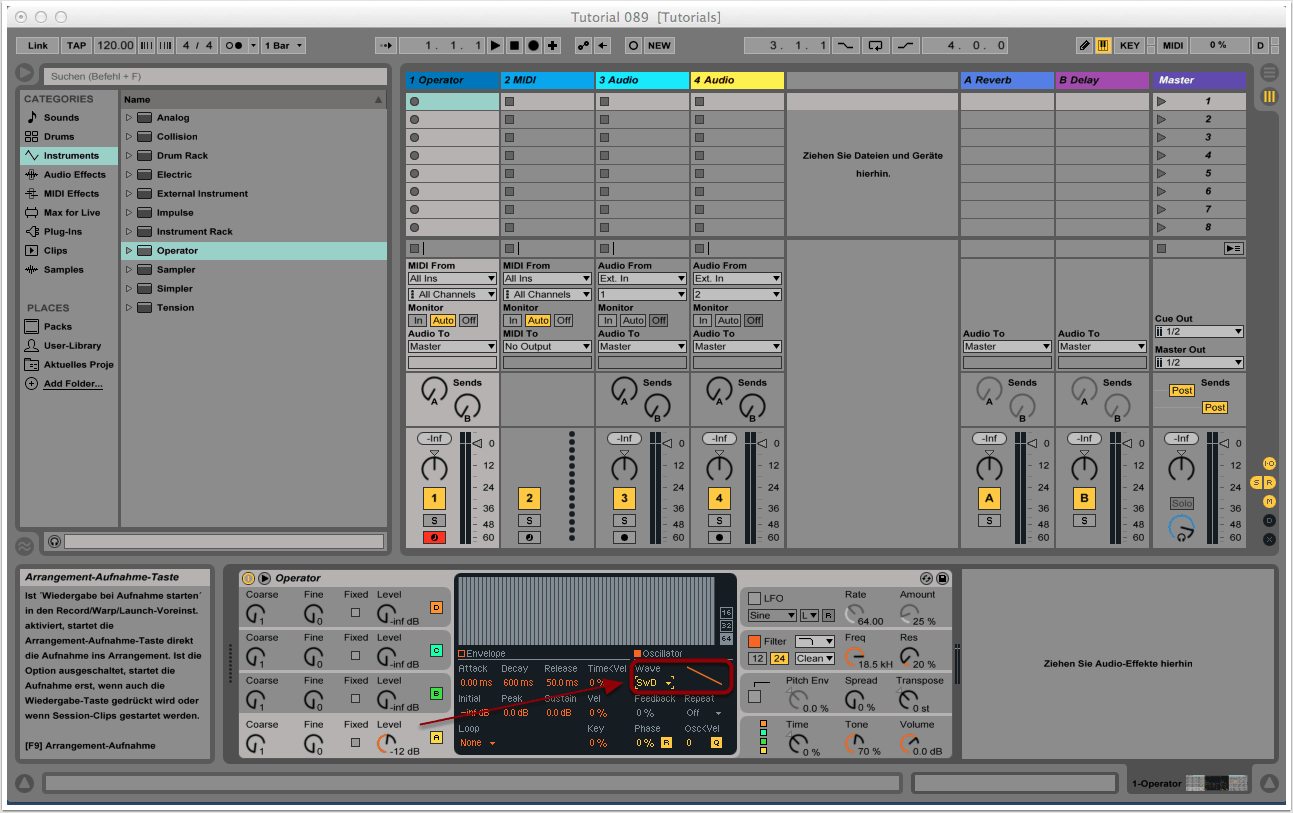Toggle draw mode pencil icon

tap(1085, 45)
